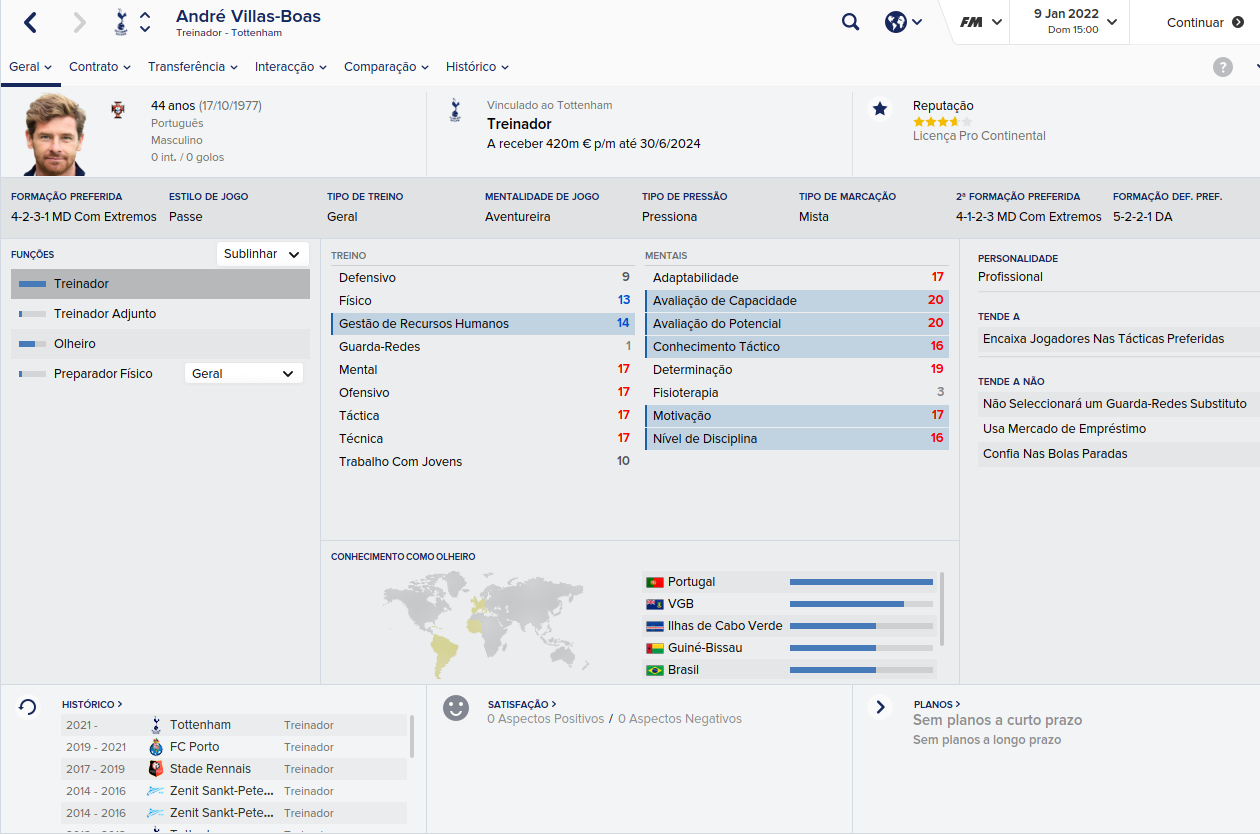Open the PLANOS link

tap(937, 704)
